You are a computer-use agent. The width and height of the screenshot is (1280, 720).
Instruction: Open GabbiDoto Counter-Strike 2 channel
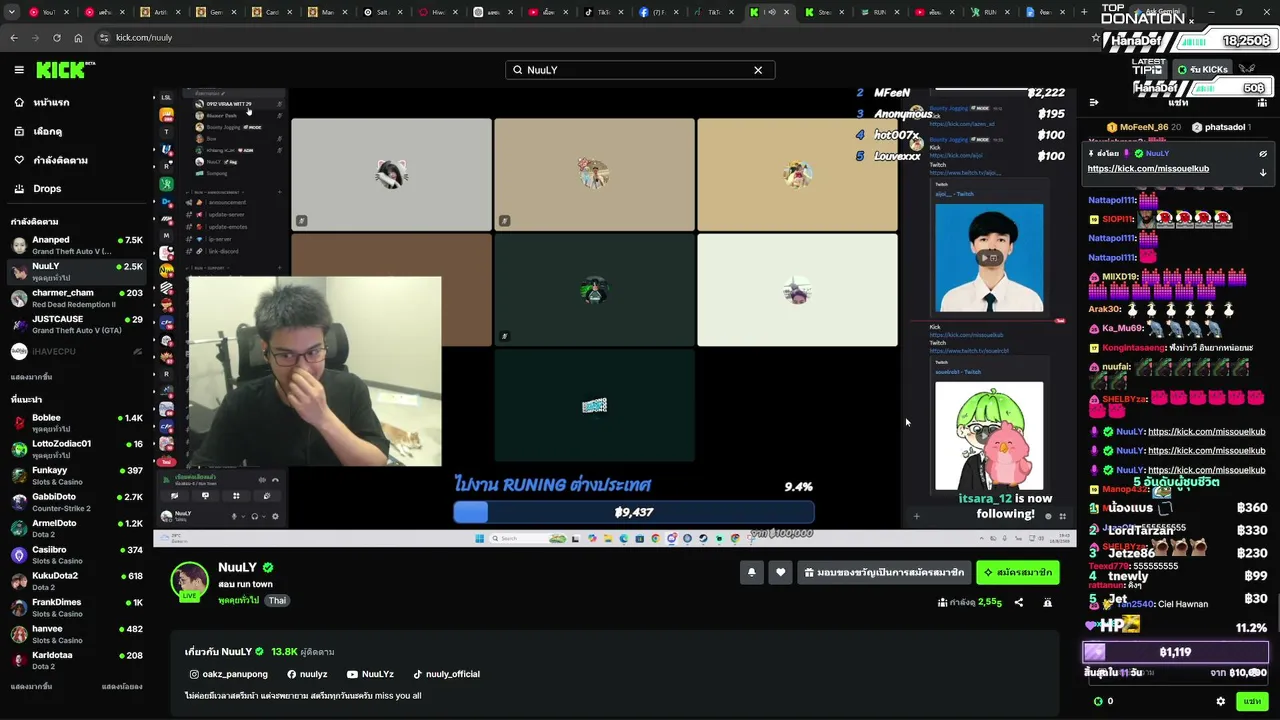click(77, 502)
